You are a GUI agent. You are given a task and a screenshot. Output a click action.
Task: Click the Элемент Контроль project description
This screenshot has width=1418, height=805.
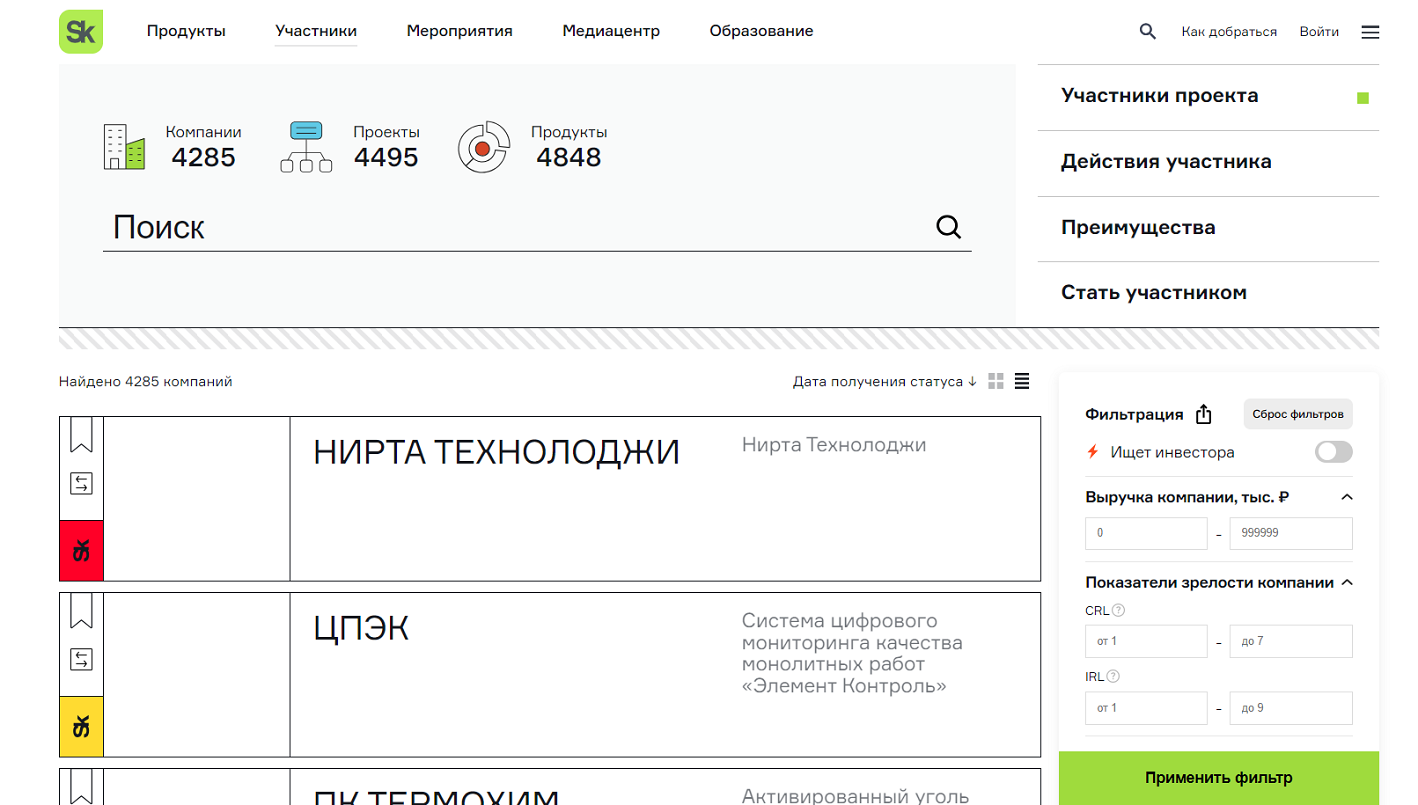(x=852, y=653)
